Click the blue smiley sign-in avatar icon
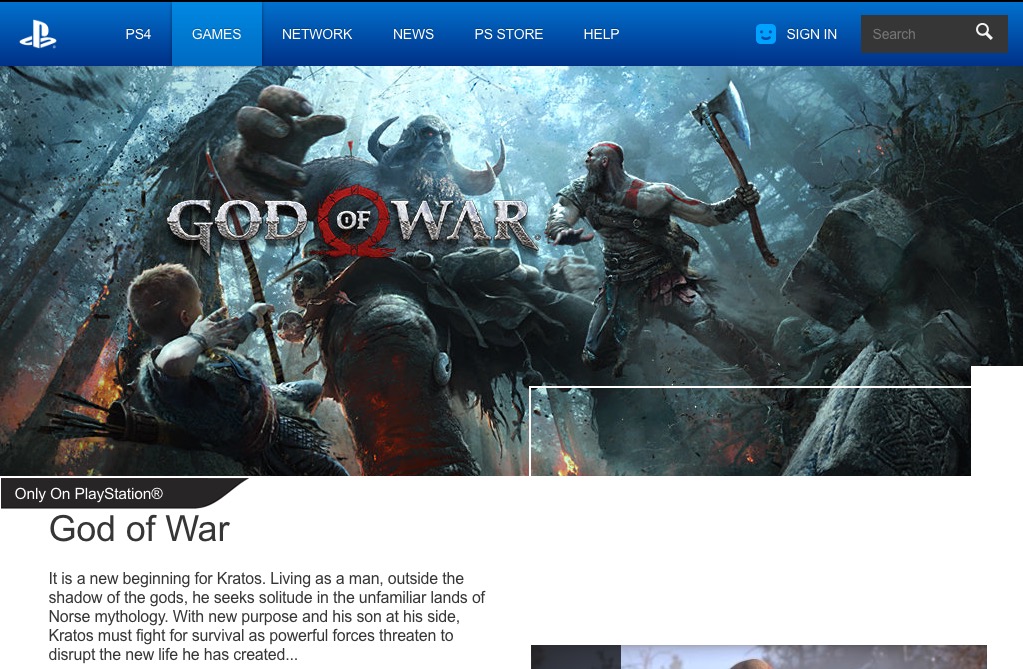This screenshot has width=1023, height=669. 765,34
